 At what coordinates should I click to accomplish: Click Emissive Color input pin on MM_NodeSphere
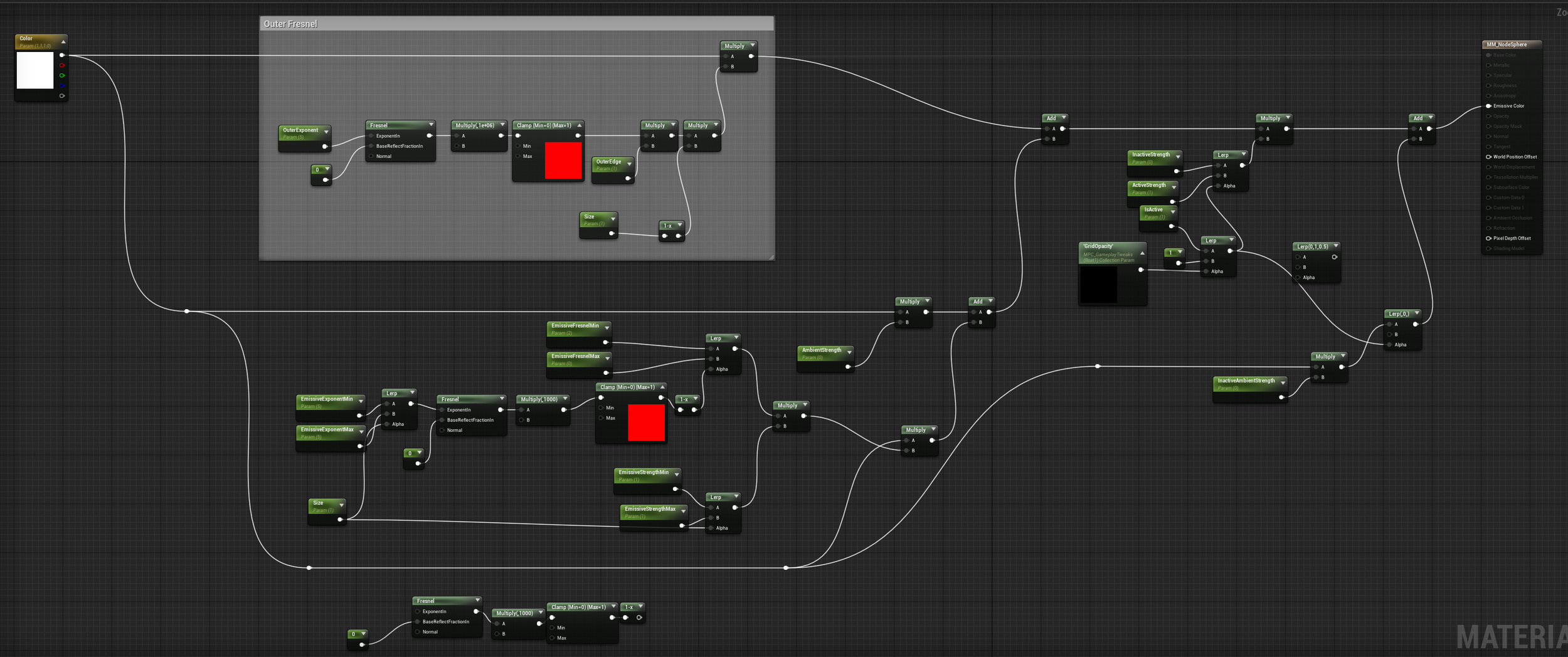click(1488, 106)
